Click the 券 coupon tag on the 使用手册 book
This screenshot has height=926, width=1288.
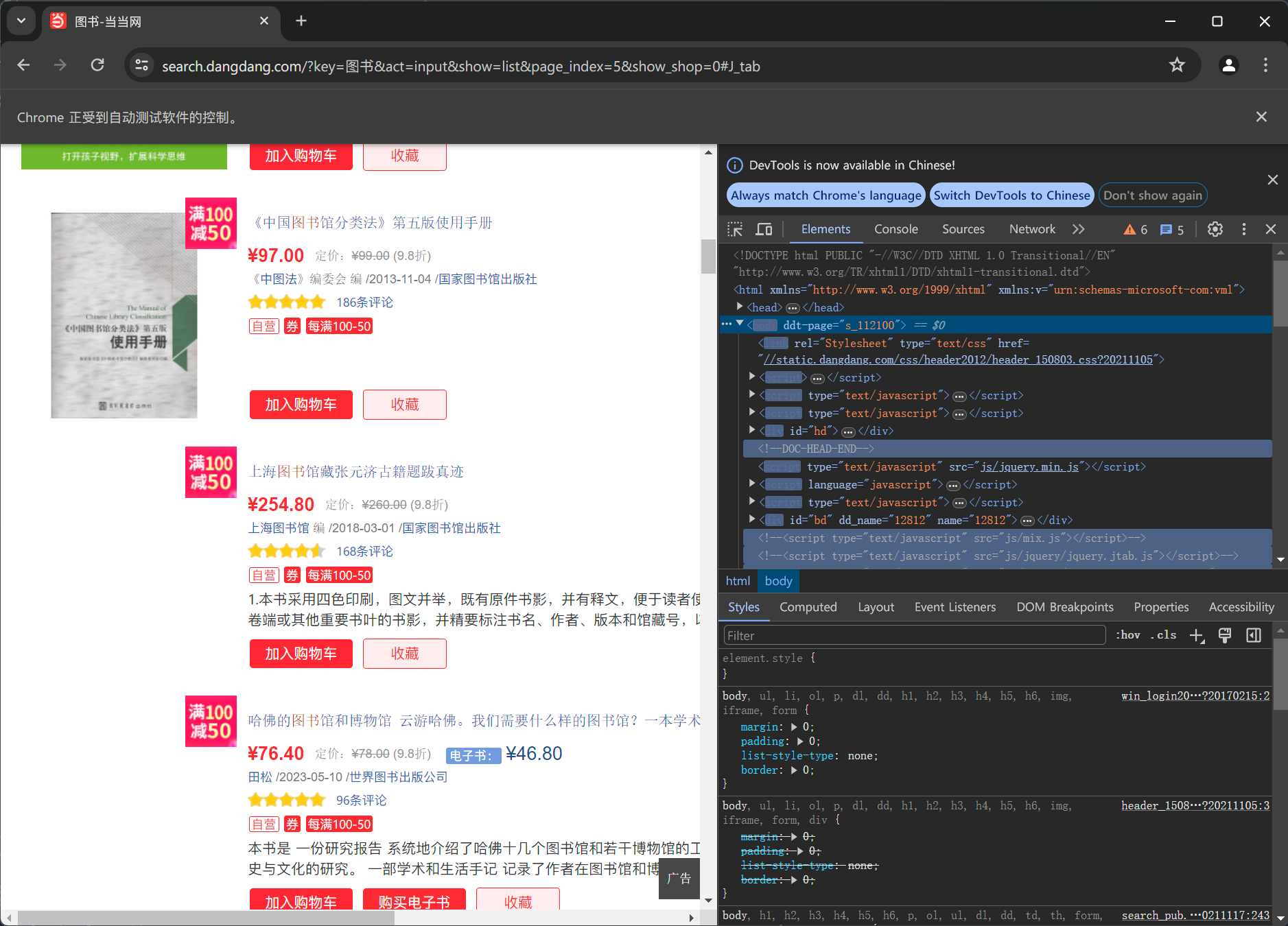[x=292, y=327]
